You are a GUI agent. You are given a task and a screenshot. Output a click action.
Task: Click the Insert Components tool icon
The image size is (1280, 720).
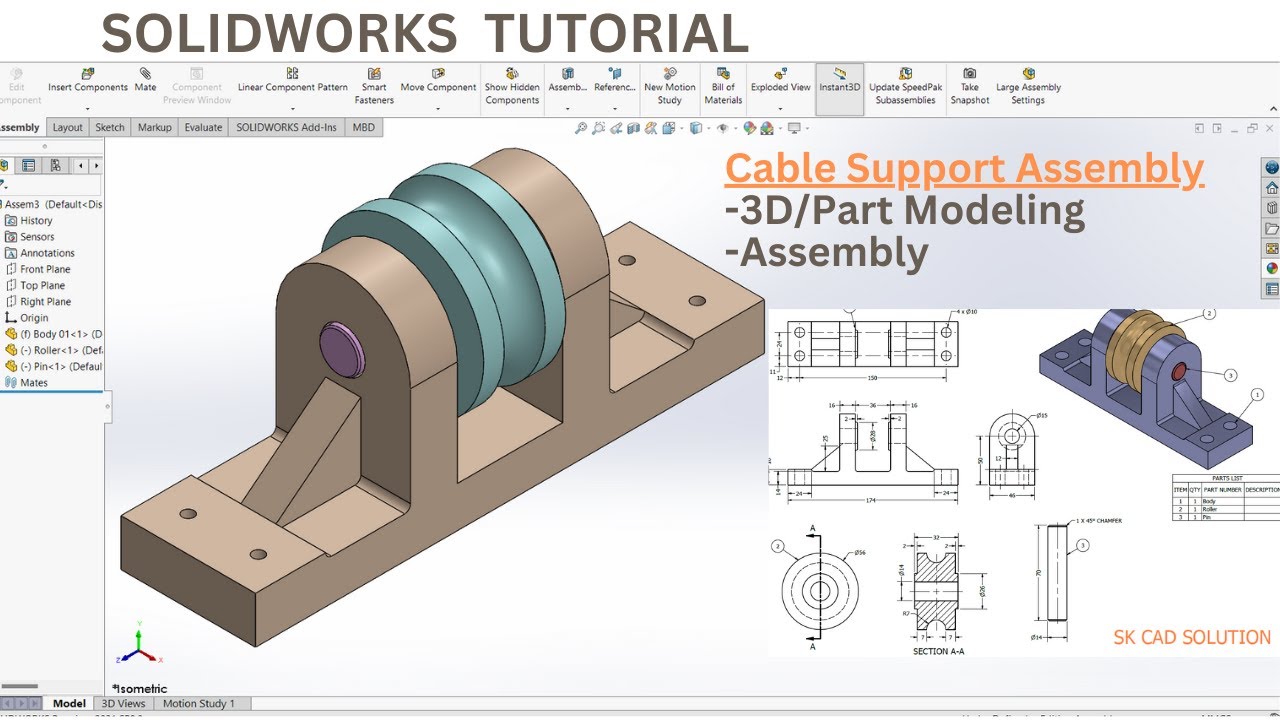tap(88, 74)
